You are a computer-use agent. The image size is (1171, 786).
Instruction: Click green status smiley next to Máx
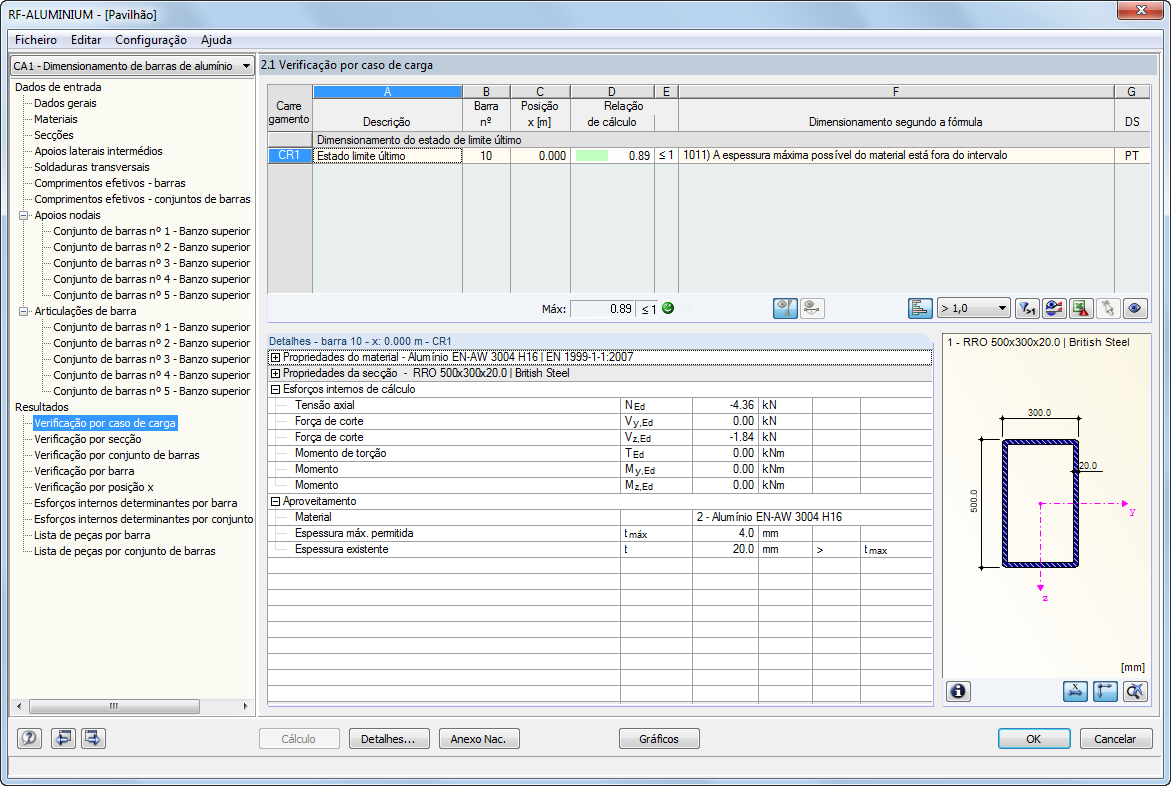pyautogui.click(x=668, y=309)
